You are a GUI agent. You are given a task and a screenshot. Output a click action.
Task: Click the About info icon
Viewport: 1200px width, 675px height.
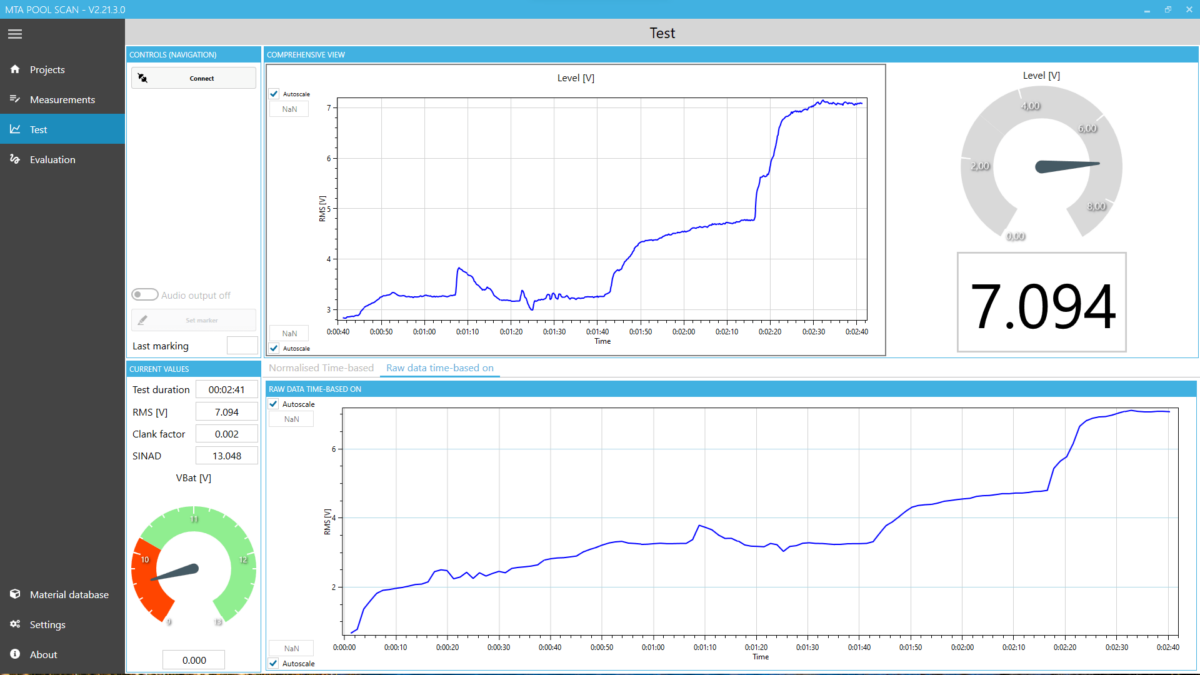[x=15, y=655]
